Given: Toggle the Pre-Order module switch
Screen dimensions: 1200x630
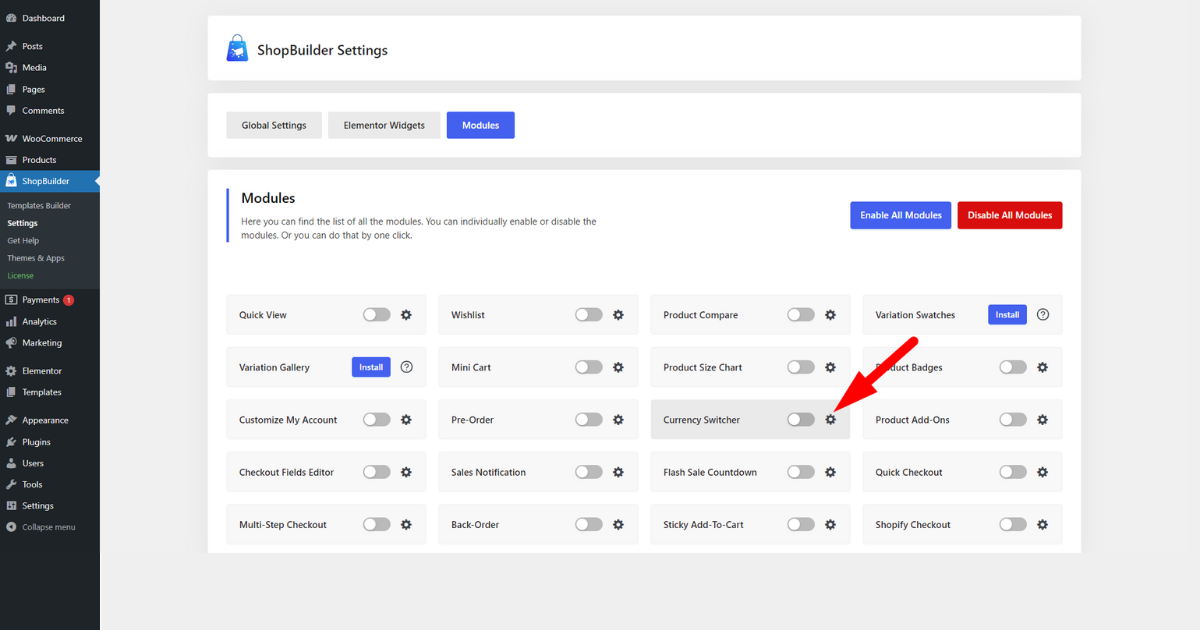Looking at the screenshot, I should 589,420.
